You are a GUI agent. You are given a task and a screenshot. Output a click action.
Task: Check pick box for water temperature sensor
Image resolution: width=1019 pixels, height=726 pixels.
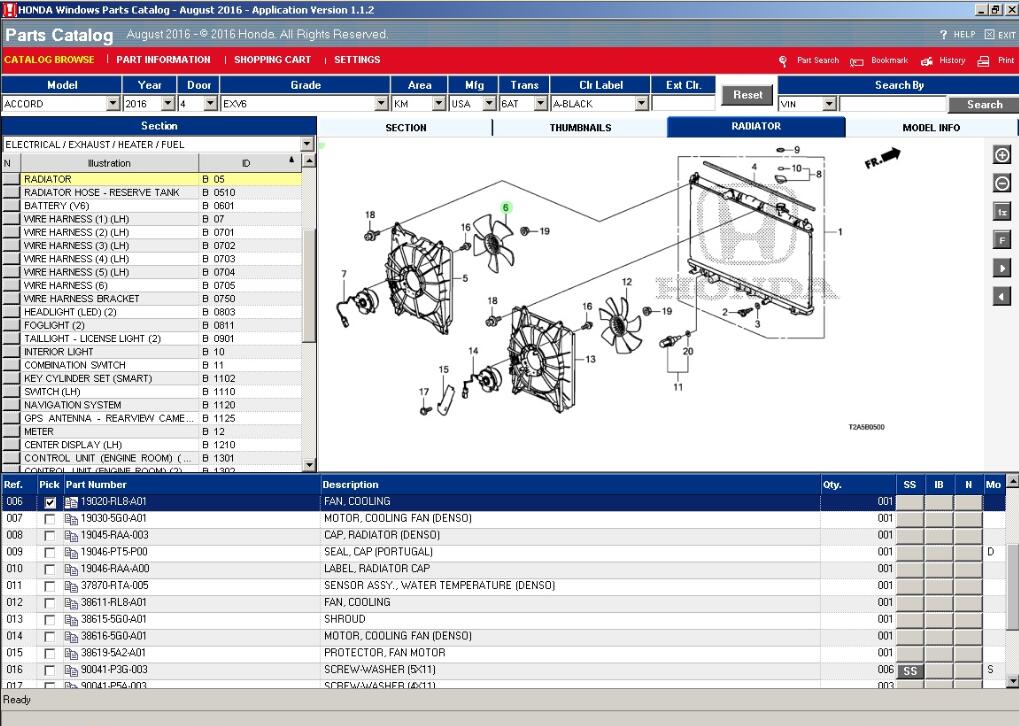tap(50, 586)
